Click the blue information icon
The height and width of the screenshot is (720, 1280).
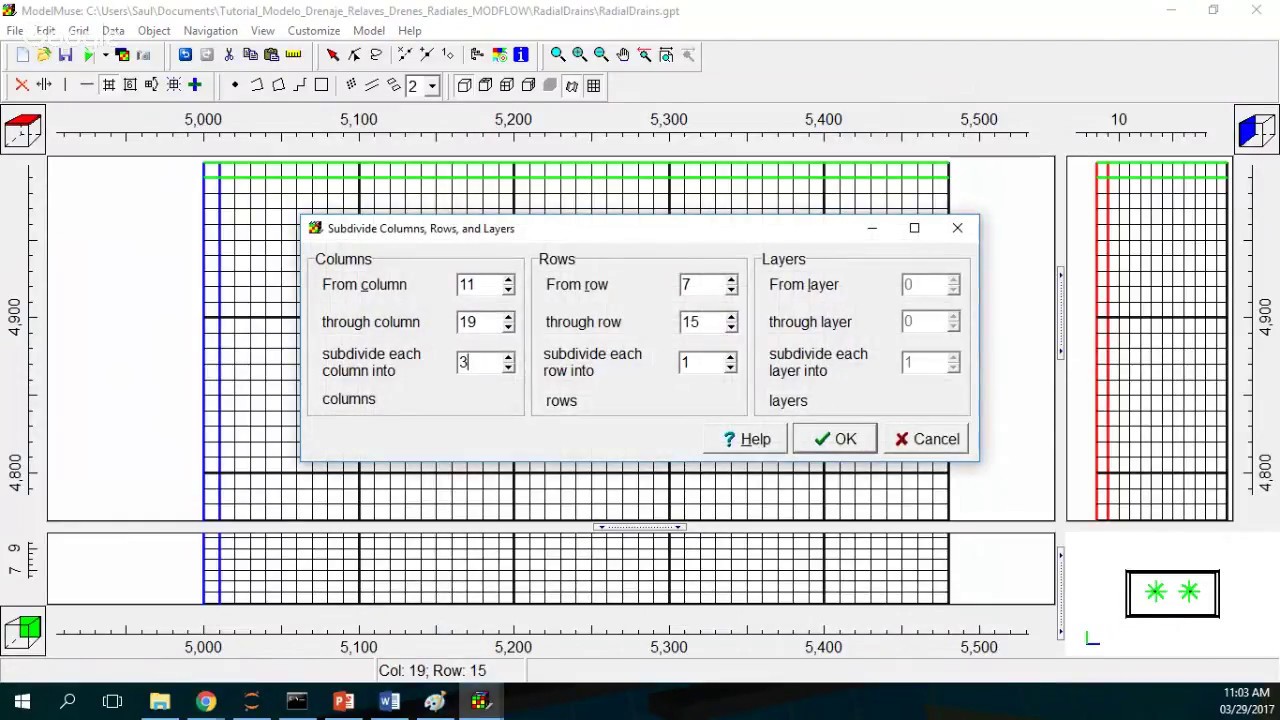[x=521, y=55]
